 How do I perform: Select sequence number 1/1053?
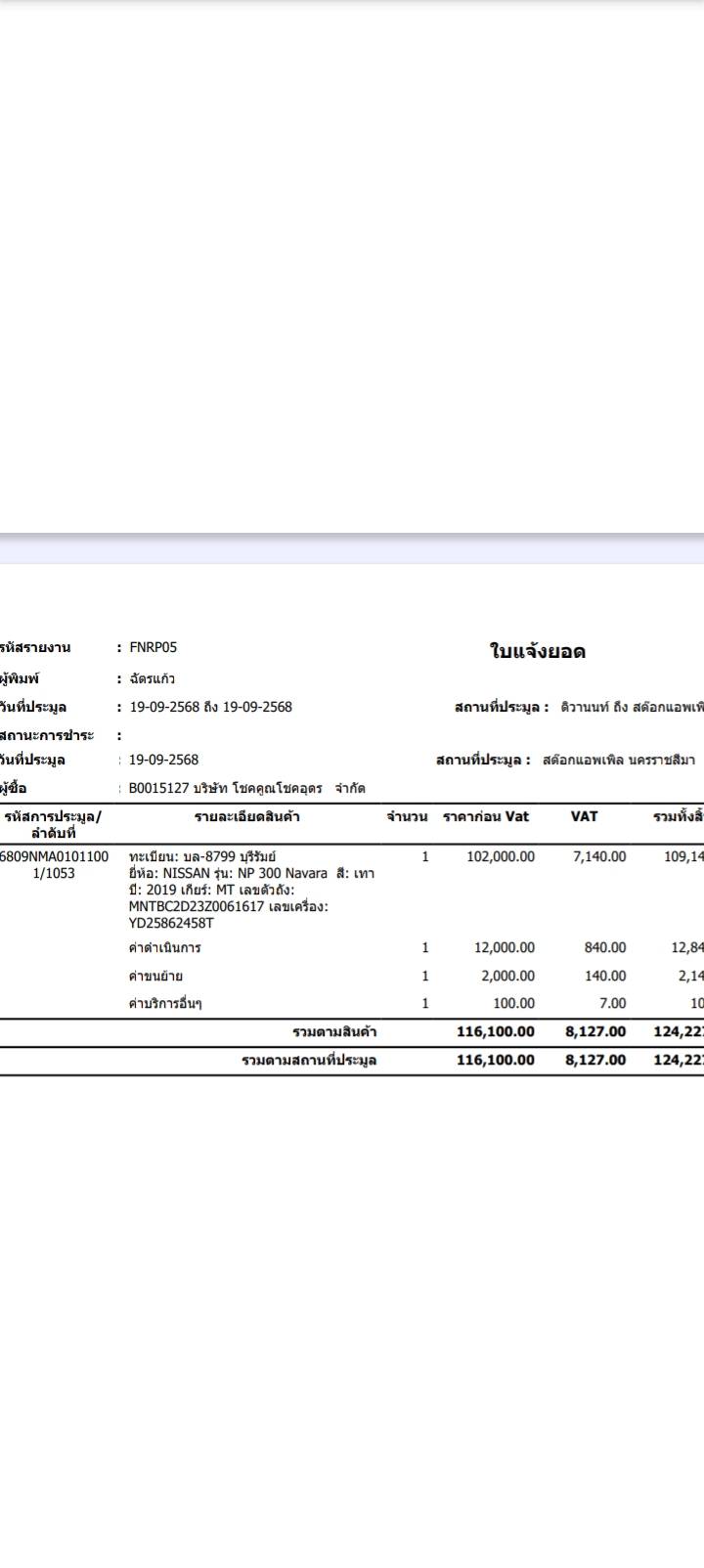pos(54,873)
